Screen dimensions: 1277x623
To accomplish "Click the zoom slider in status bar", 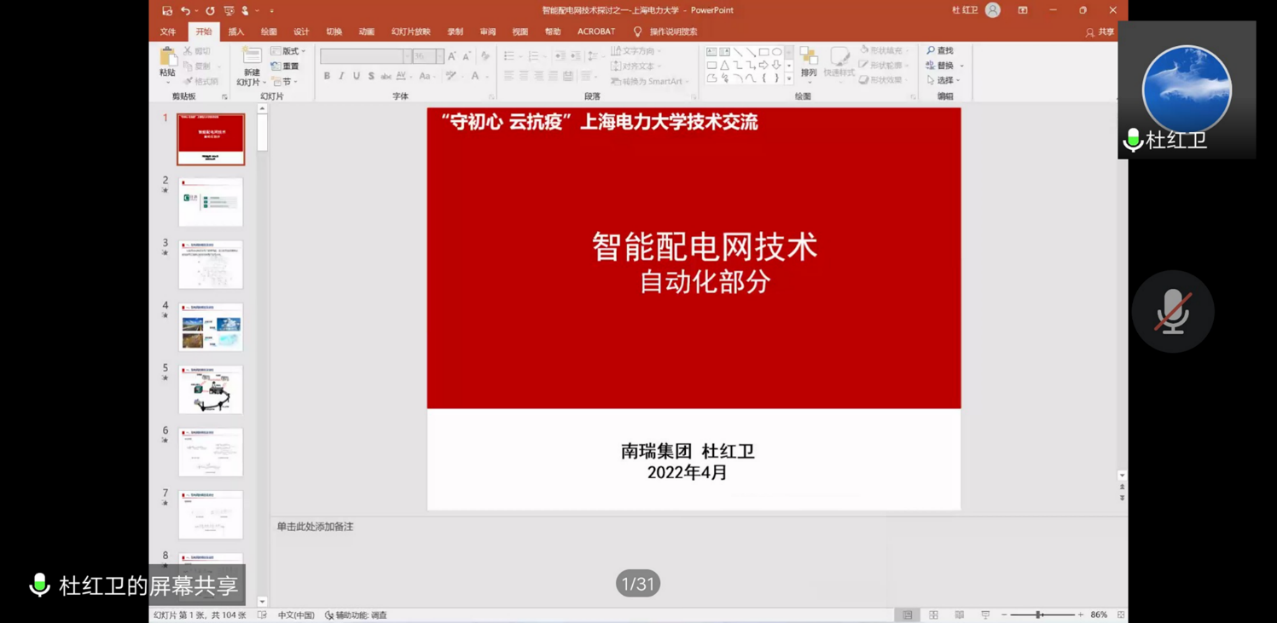I will (x=1039, y=615).
